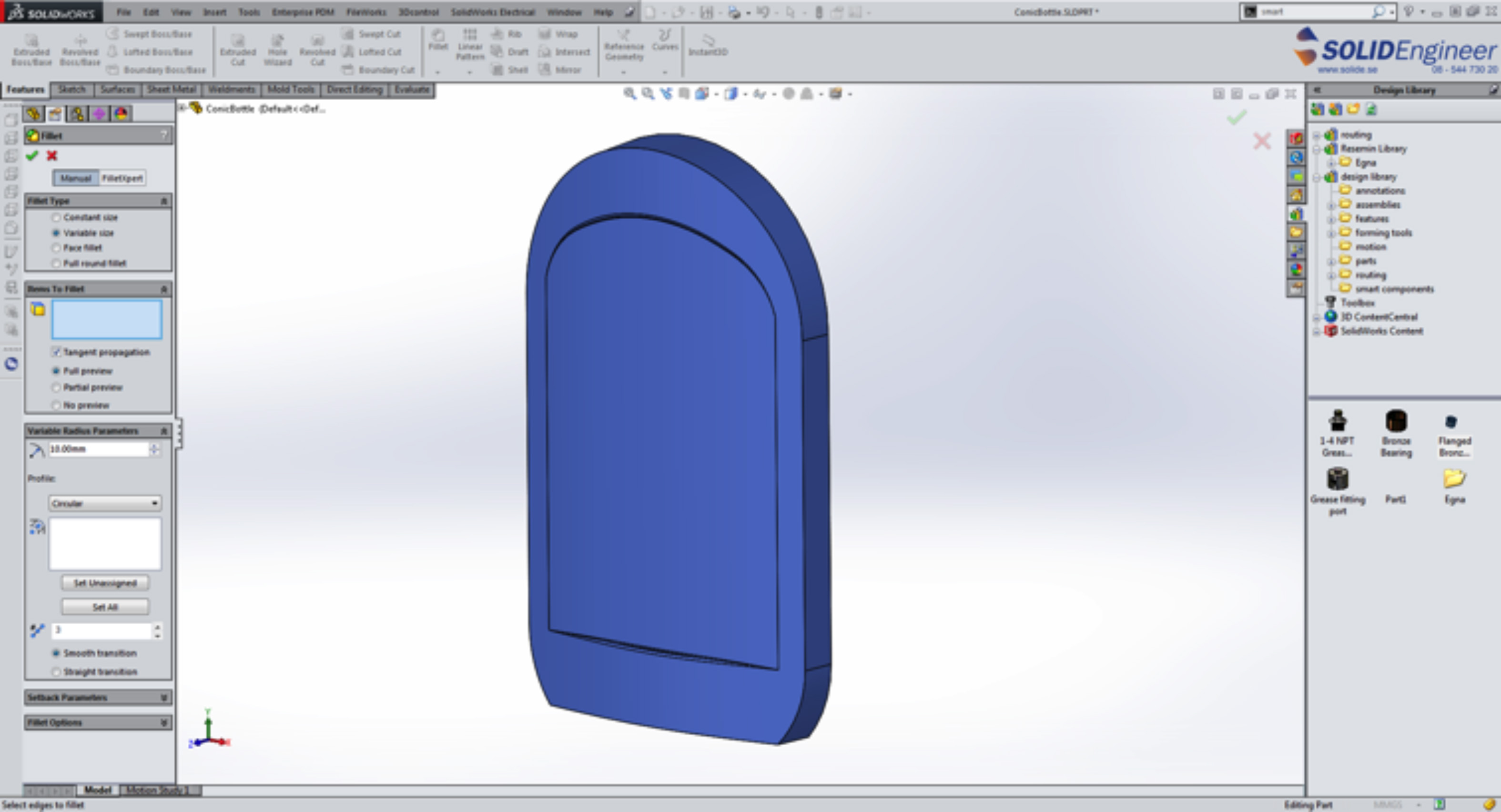Open the Circular profile dropdown
This screenshot has width=1501, height=812.
105,503
